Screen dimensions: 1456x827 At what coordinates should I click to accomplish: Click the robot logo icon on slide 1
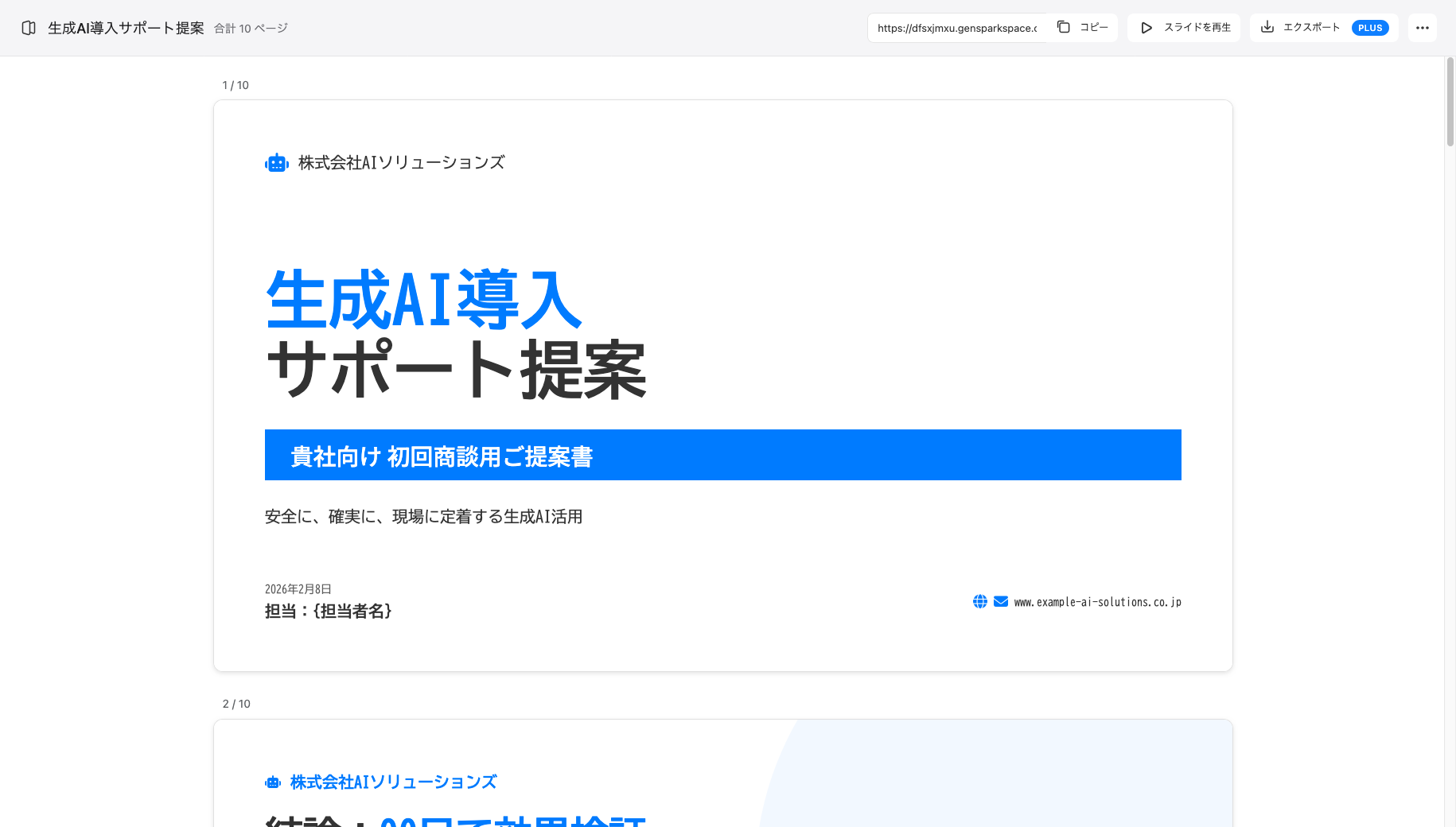coord(277,163)
